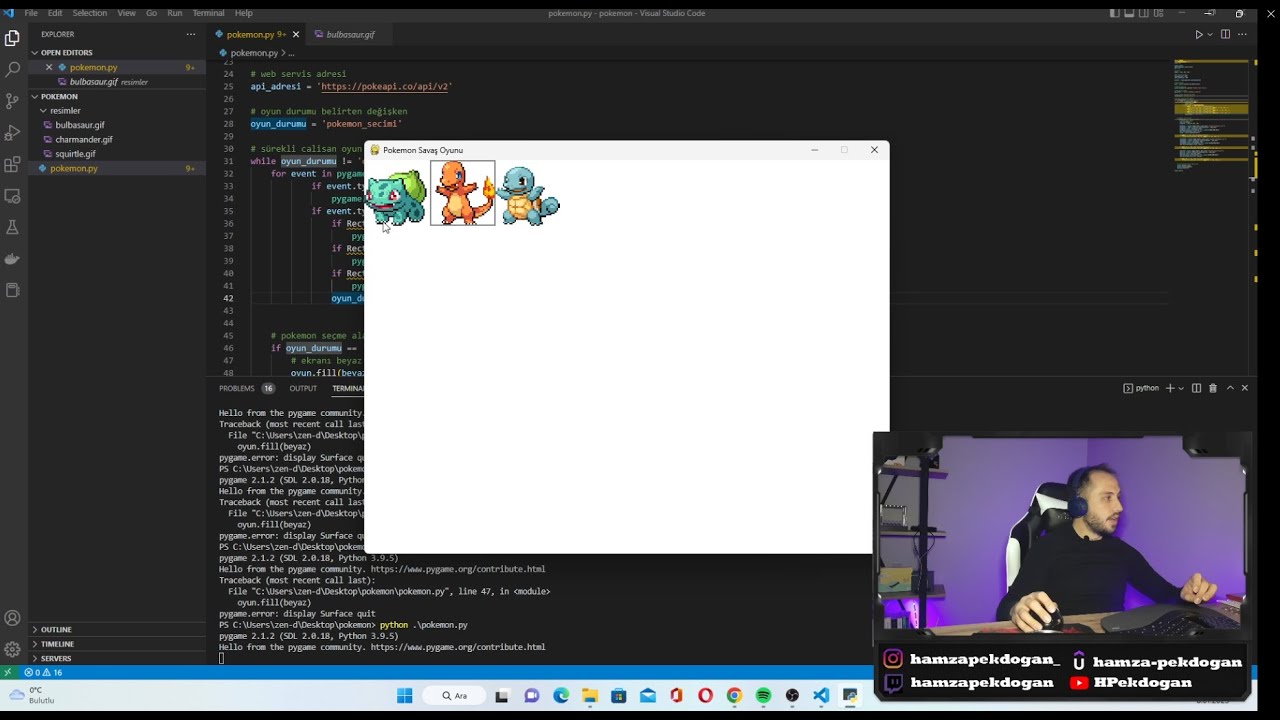Click the Explorer more actions ellipsis
This screenshot has height=720, width=1280.
tap(191, 34)
